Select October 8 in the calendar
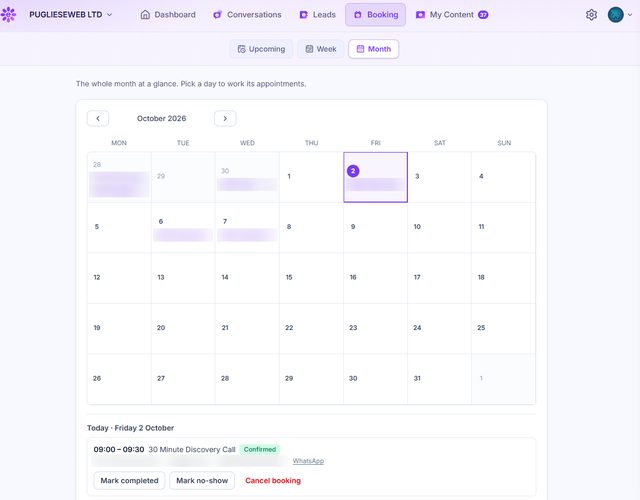 coord(311,228)
